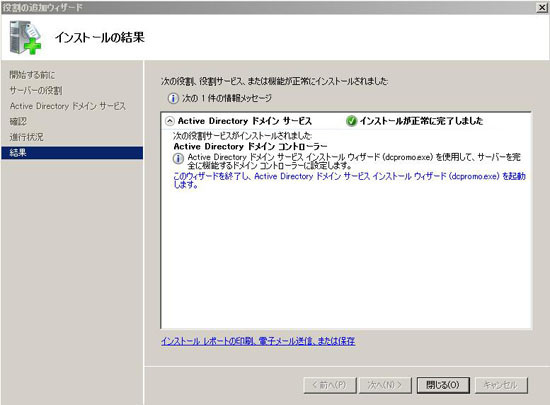Select the highlighted 結果 step

72,153
